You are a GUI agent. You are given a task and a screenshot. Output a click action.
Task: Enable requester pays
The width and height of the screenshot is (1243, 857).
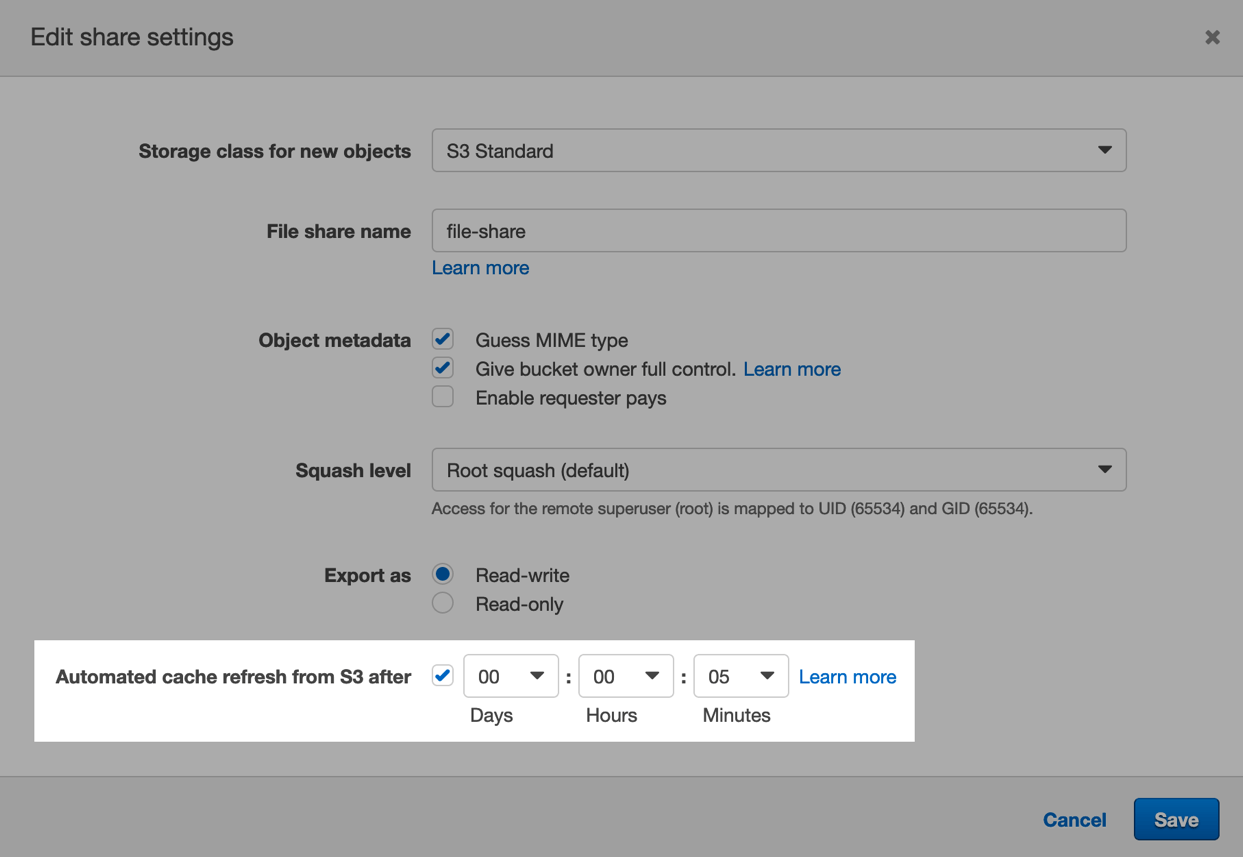click(x=442, y=396)
